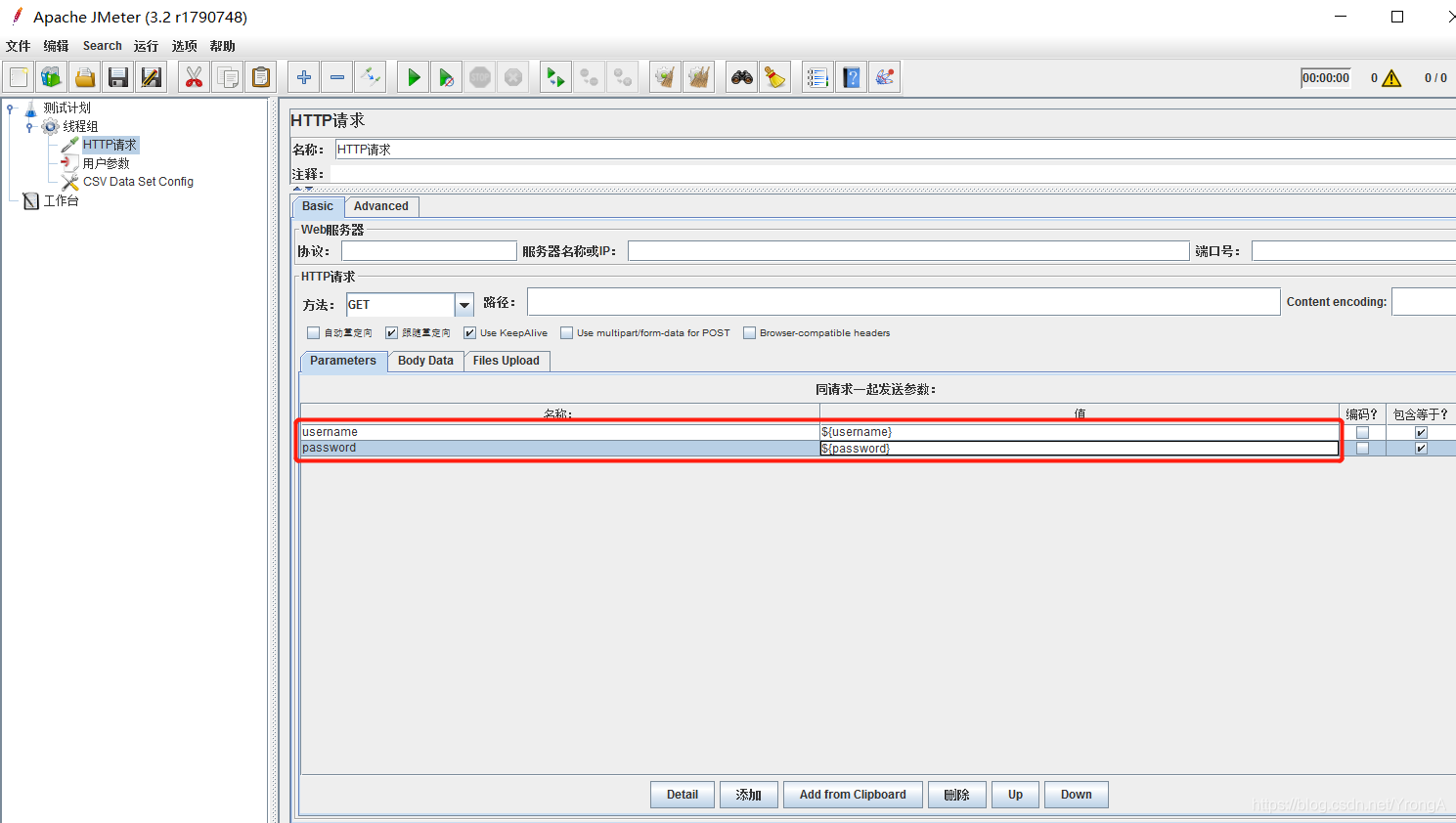Image resolution: width=1456 pixels, height=823 pixels.
Task: Click the Toggle enable/disable icon
Action: (x=371, y=77)
